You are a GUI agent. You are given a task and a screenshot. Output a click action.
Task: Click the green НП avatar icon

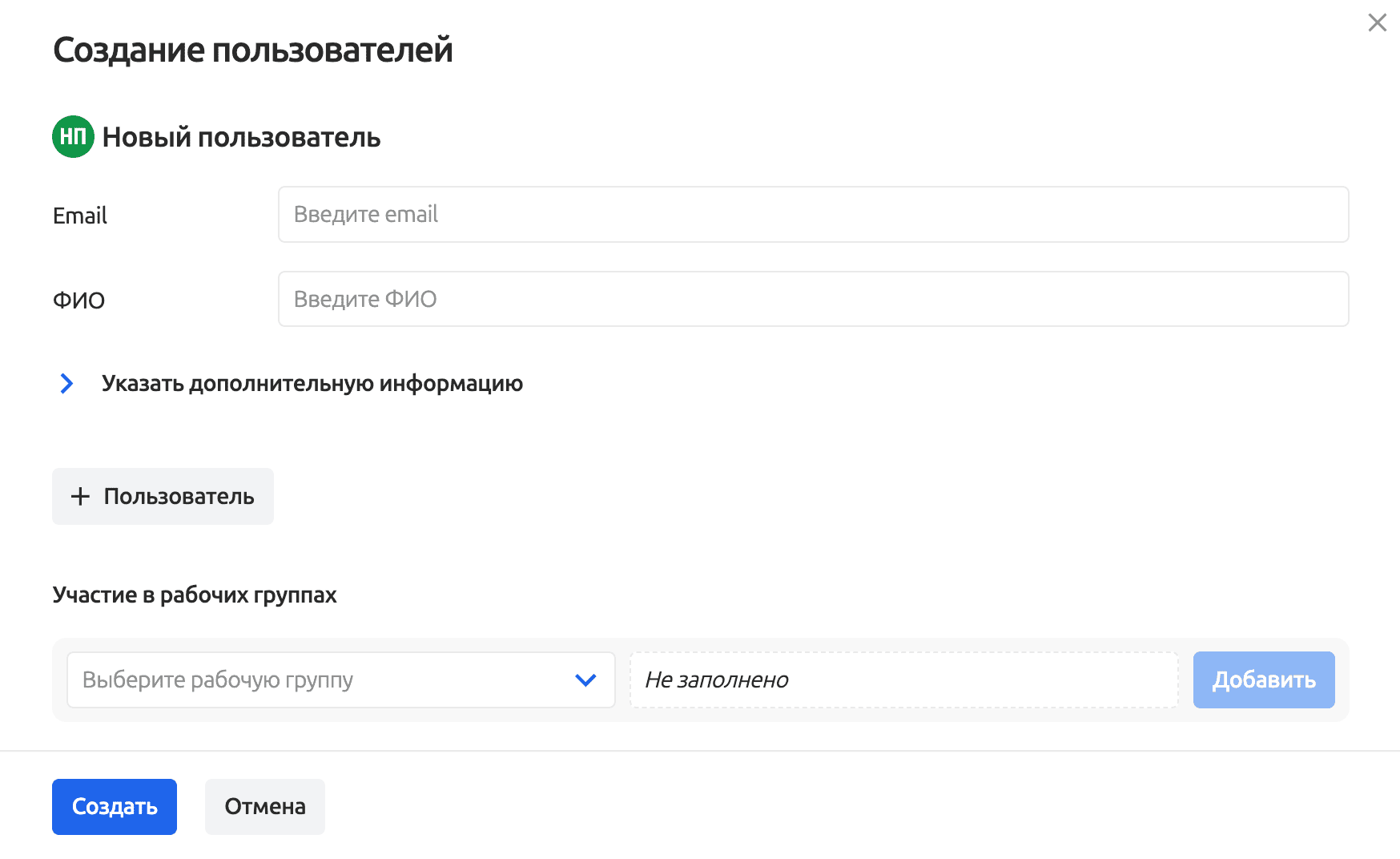tap(73, 136)
